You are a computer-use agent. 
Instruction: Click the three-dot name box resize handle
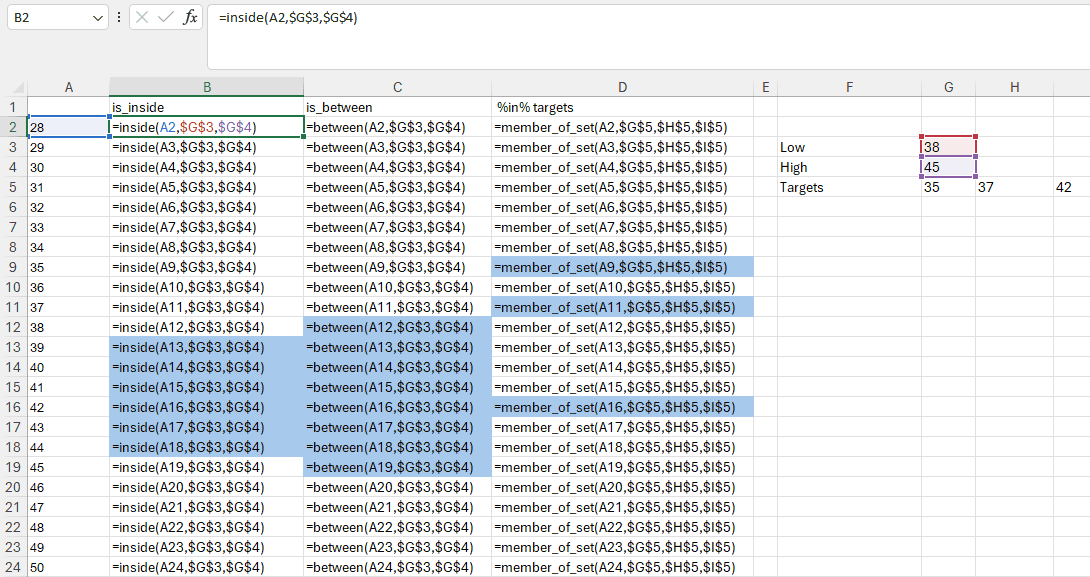coord(119,18)
